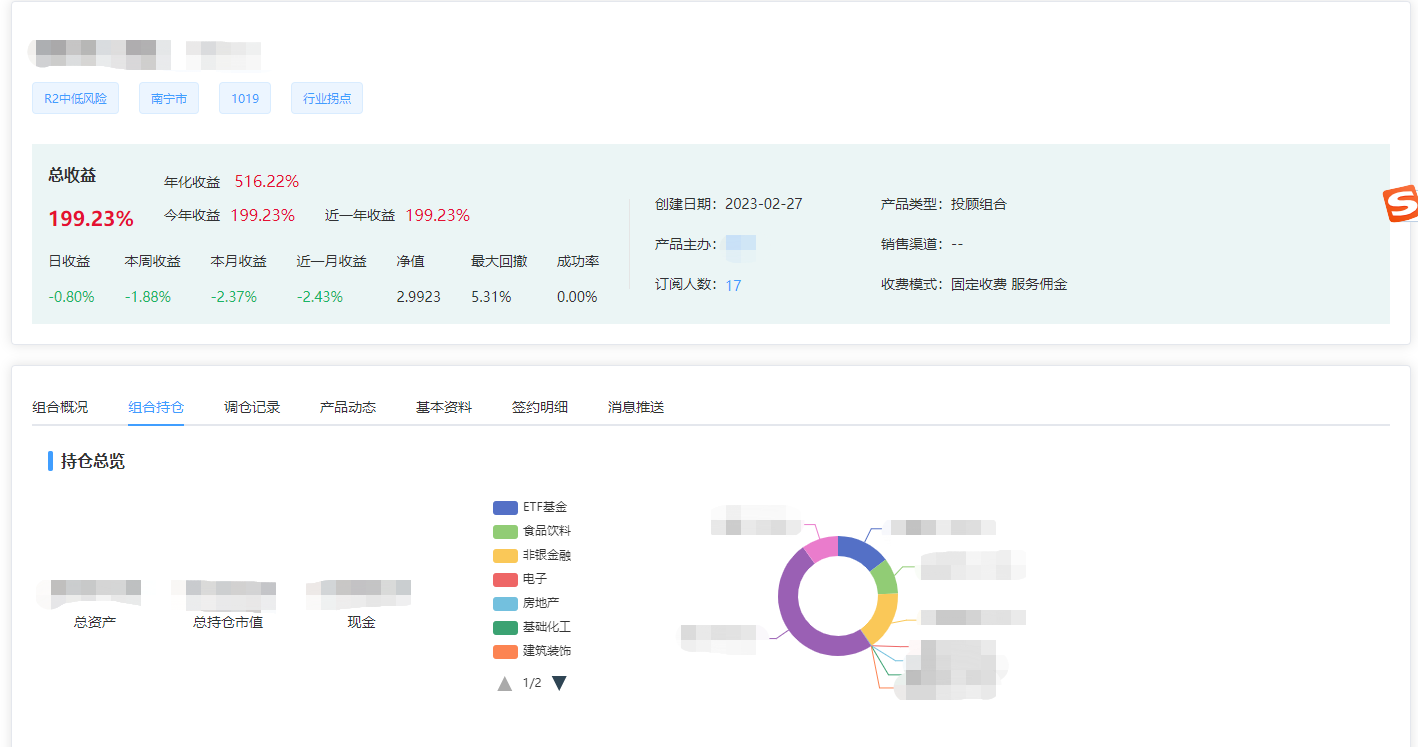Click the 总资产 label

95,622
